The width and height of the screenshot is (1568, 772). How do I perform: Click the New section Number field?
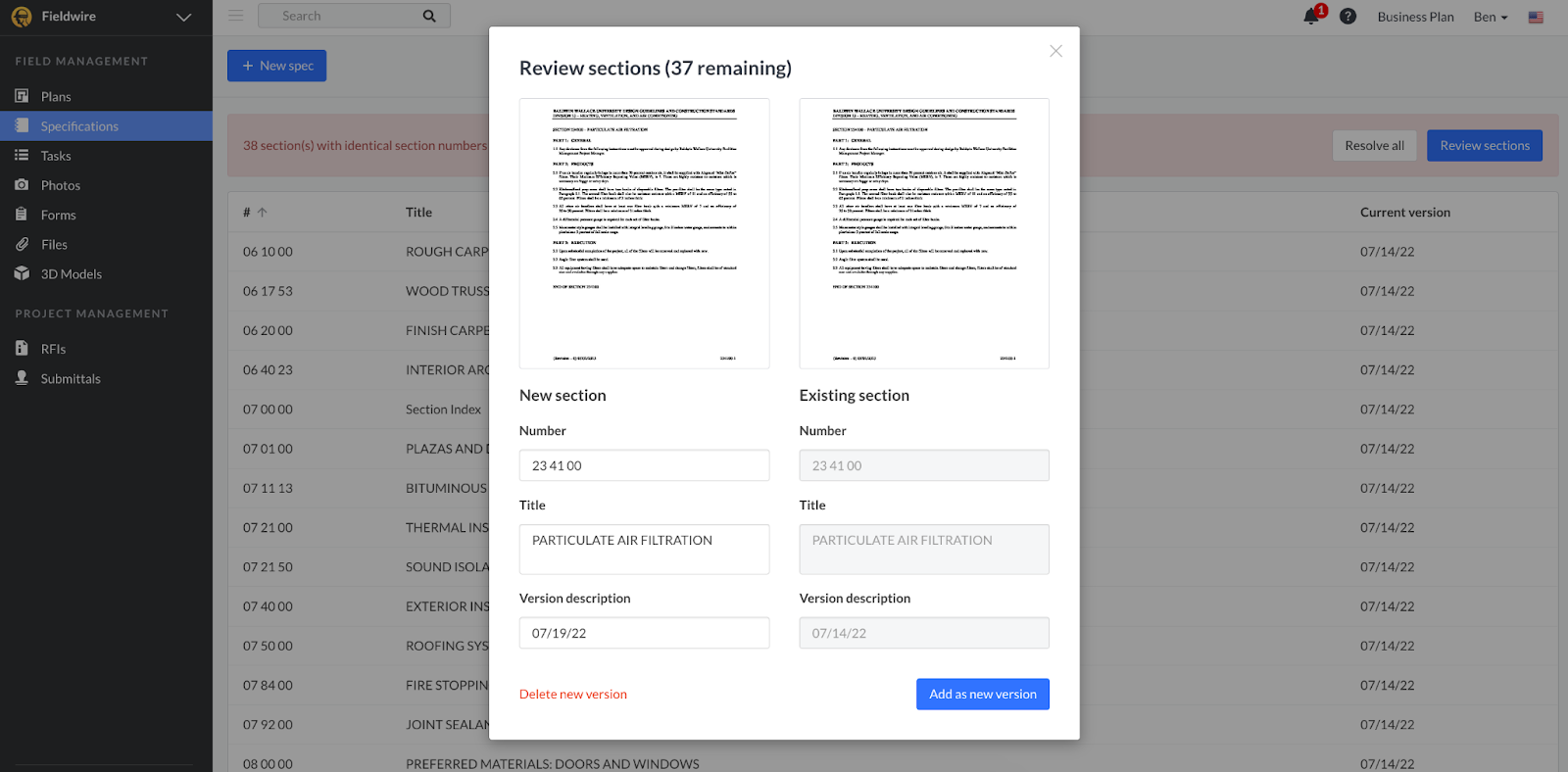coord(644,465)
